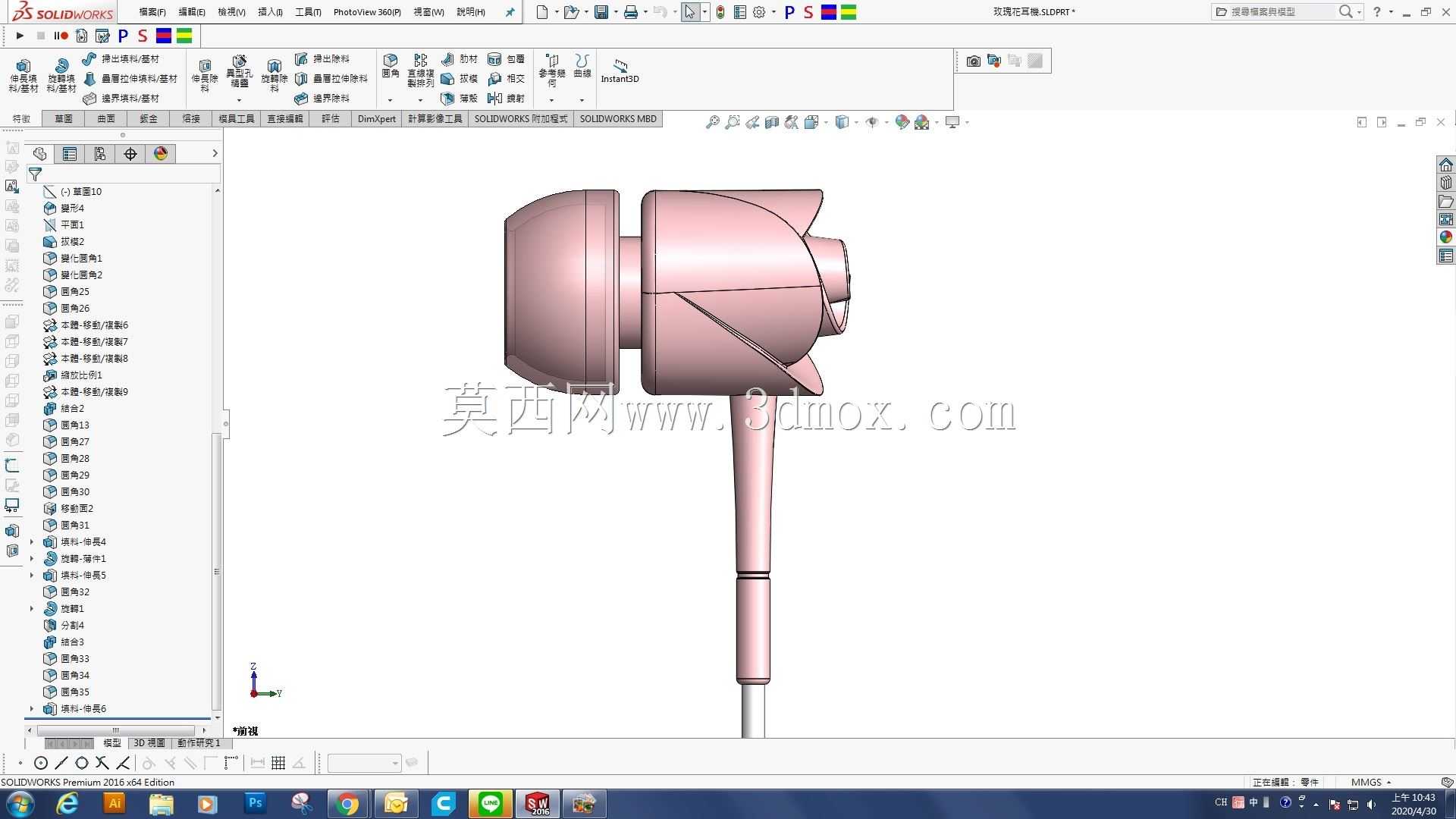
Task: Open Edit Appearance in view toolbar
Action: [902, 122]
